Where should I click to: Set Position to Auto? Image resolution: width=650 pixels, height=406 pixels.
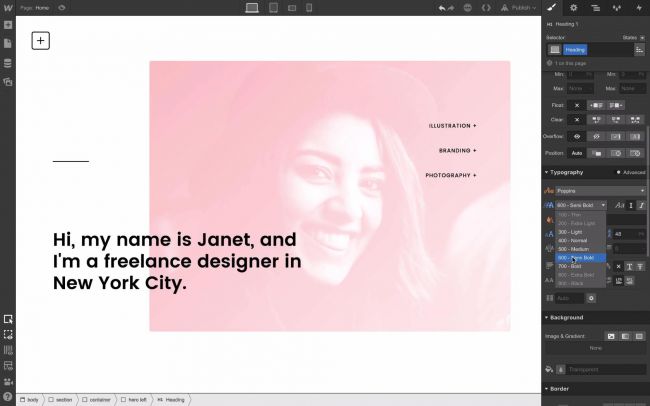click(x=577, y=153)
